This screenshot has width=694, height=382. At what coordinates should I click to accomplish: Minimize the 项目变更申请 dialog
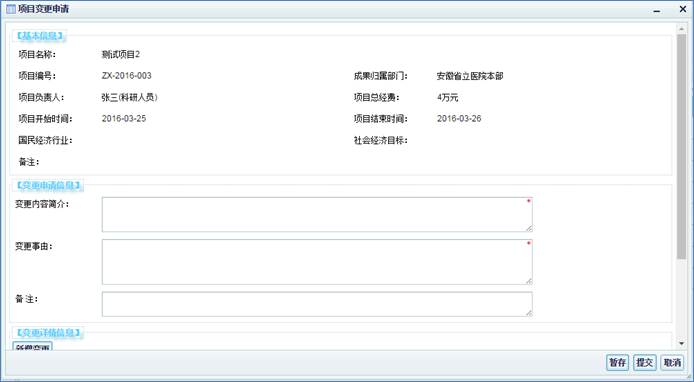point(657,10)
